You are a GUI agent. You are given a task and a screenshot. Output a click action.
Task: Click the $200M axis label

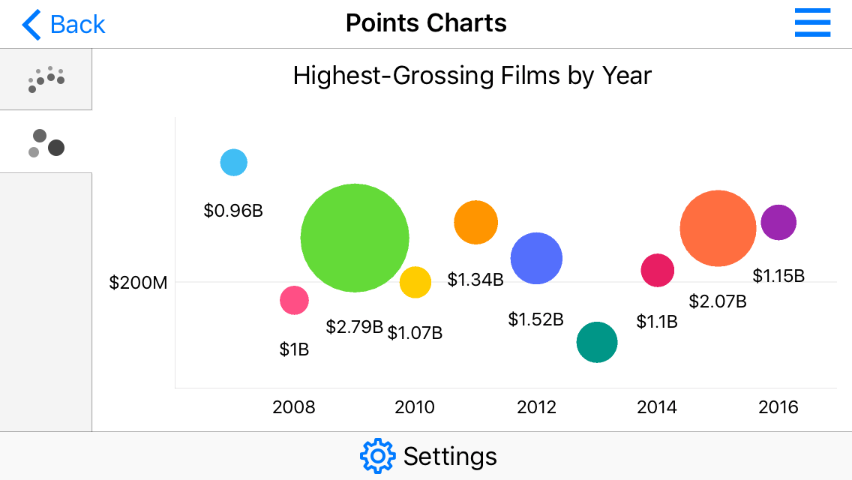point(139,283)
